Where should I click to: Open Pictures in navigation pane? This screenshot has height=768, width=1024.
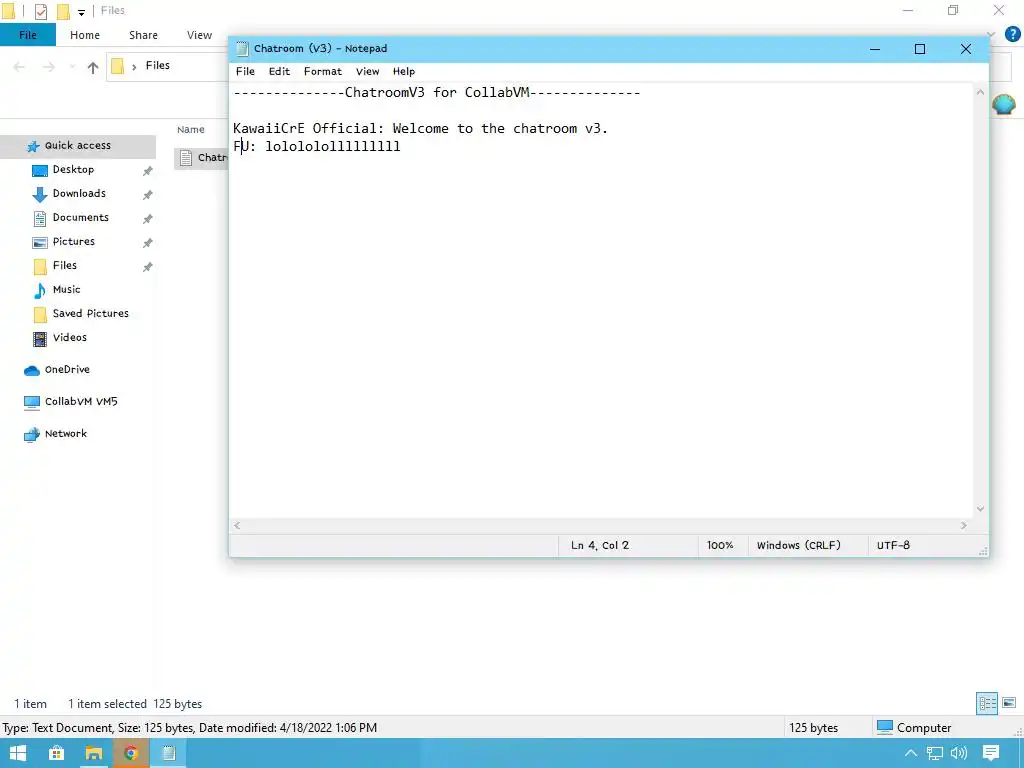pos(74,242)
